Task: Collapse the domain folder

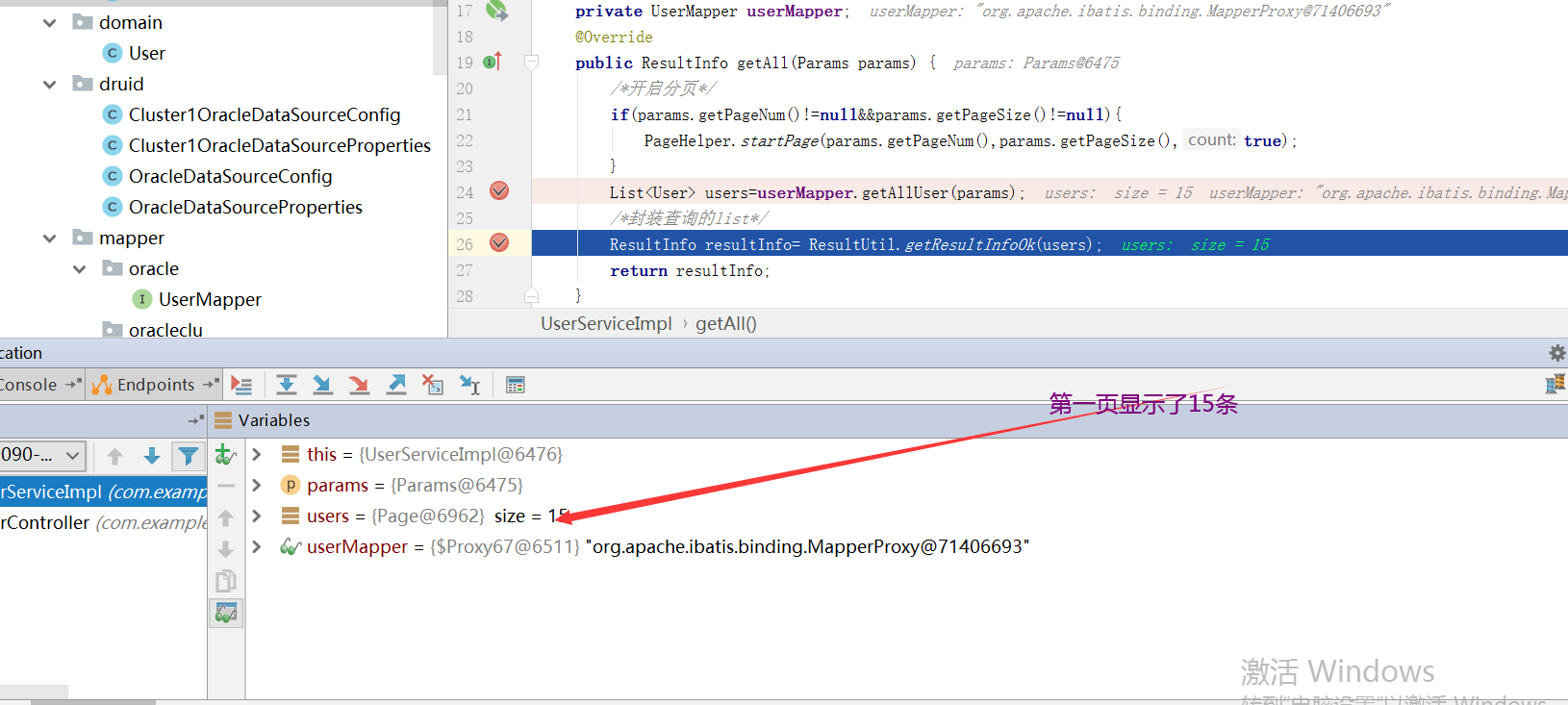Action: 50,22
